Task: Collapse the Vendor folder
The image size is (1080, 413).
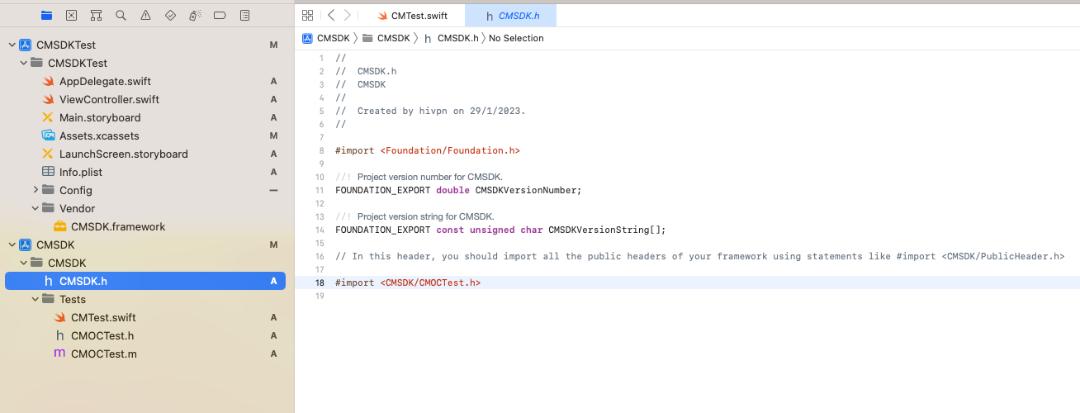Action: pos(35,208)
